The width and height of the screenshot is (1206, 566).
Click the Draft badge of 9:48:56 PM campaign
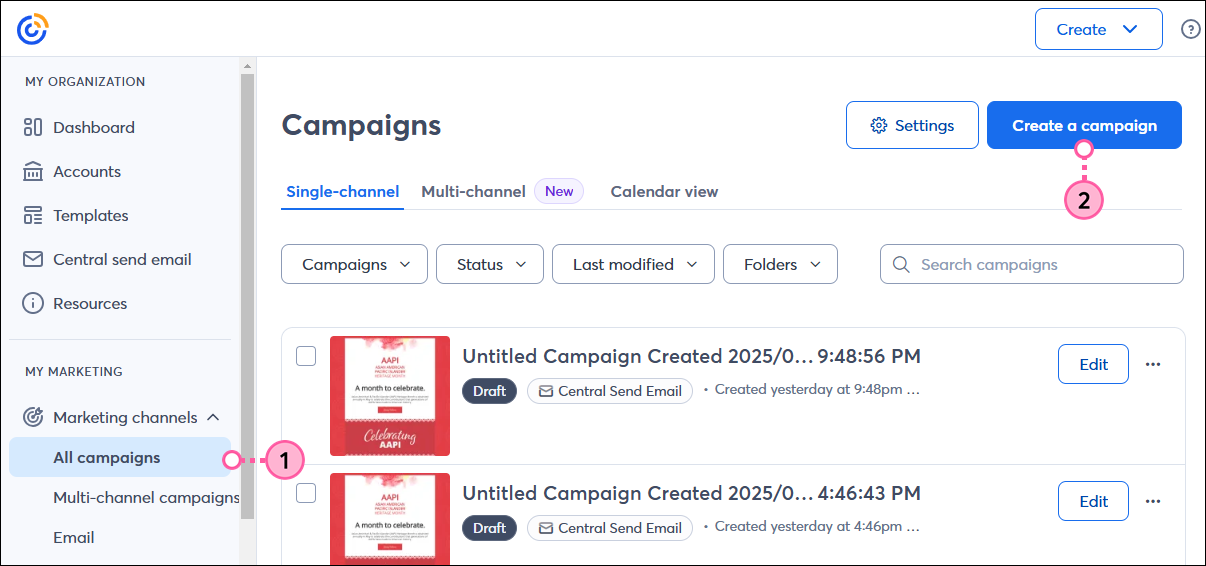(x=489, y=391)
